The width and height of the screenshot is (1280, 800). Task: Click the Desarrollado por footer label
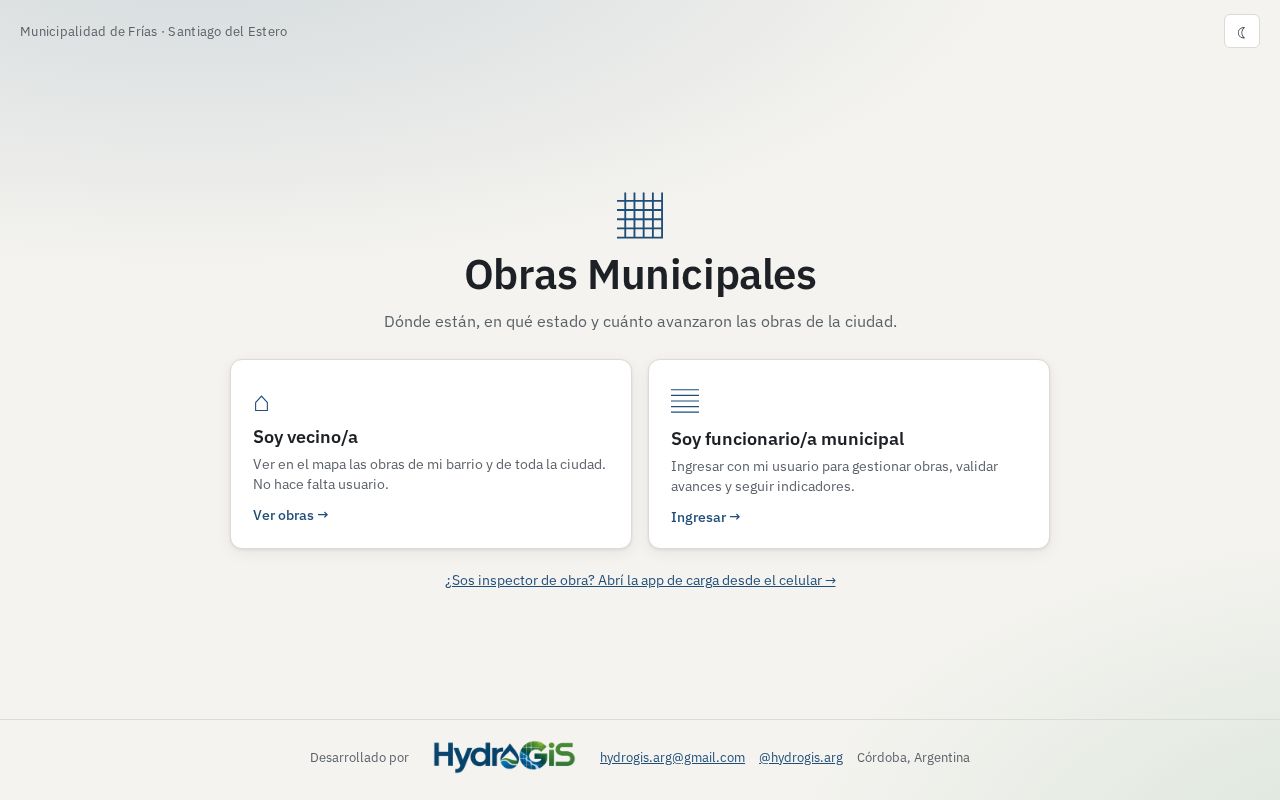coord(359,757)
